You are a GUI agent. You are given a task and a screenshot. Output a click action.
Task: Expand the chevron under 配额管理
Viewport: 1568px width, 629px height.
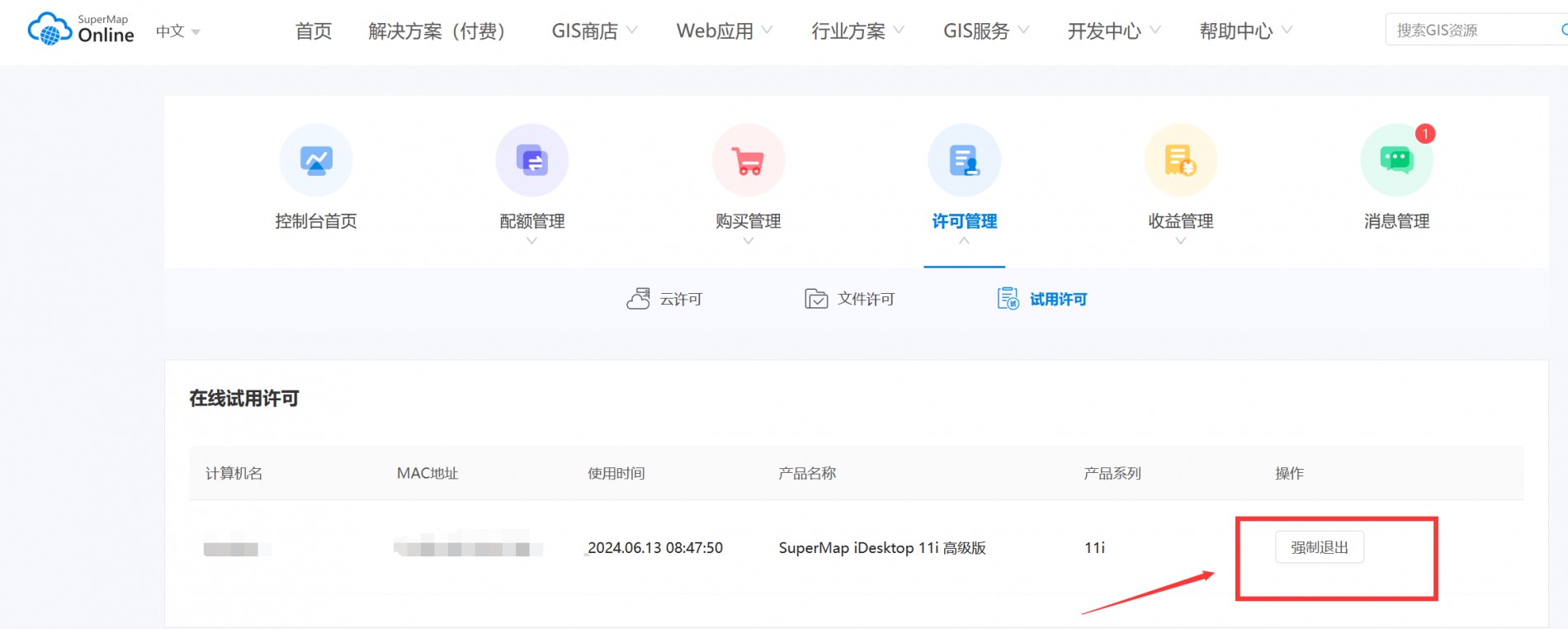click(x=532, y=241)
